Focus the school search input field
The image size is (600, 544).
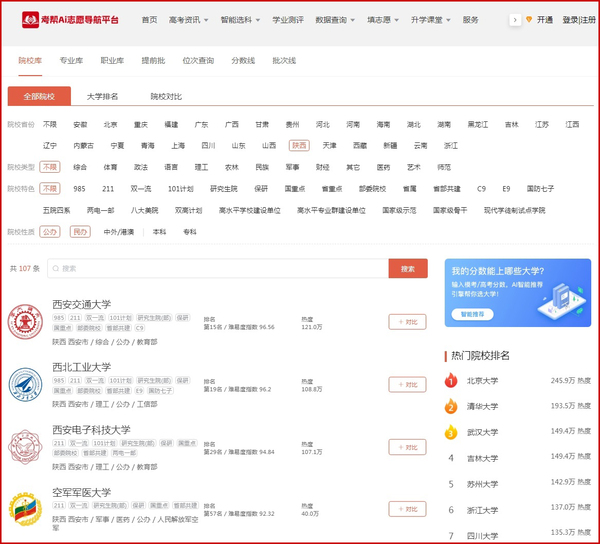[220, 268]
